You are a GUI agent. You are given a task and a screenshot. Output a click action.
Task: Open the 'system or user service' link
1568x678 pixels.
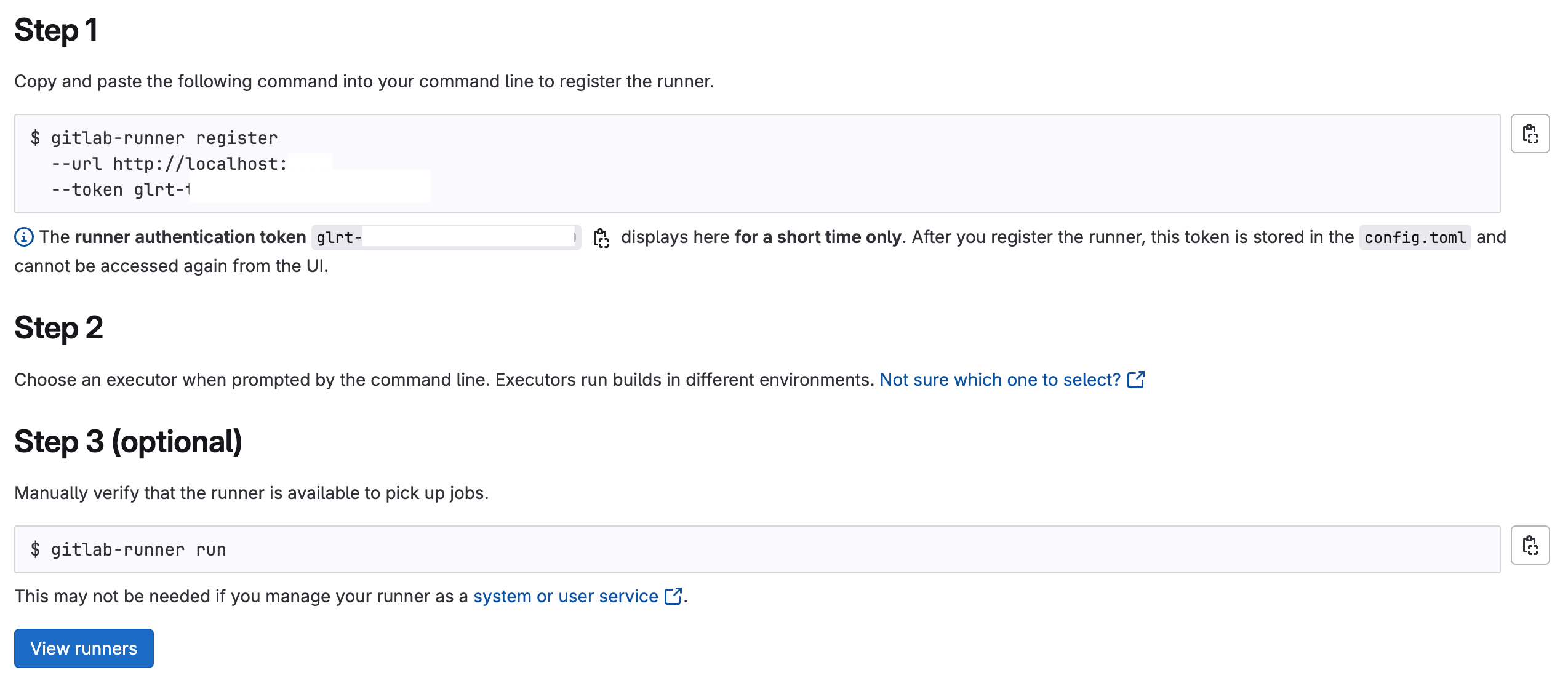click(565, 596)
